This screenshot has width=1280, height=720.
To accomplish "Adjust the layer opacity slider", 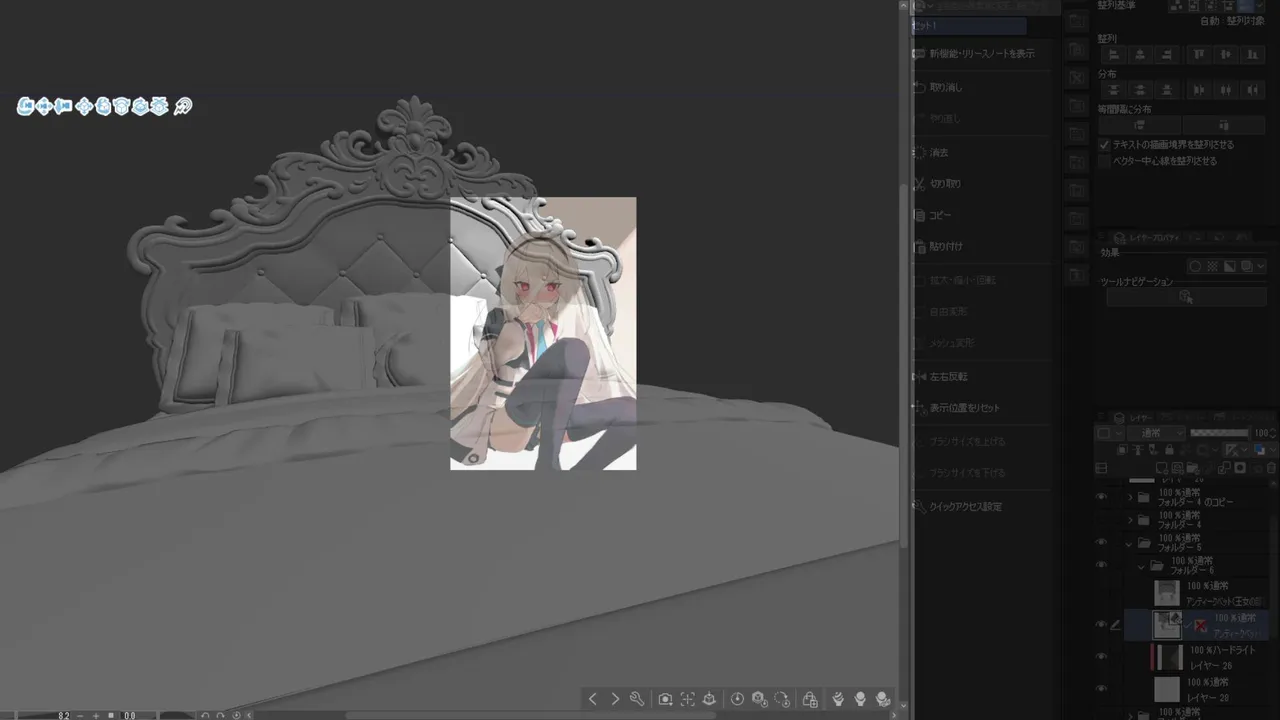I will [x=1220, y=433].
